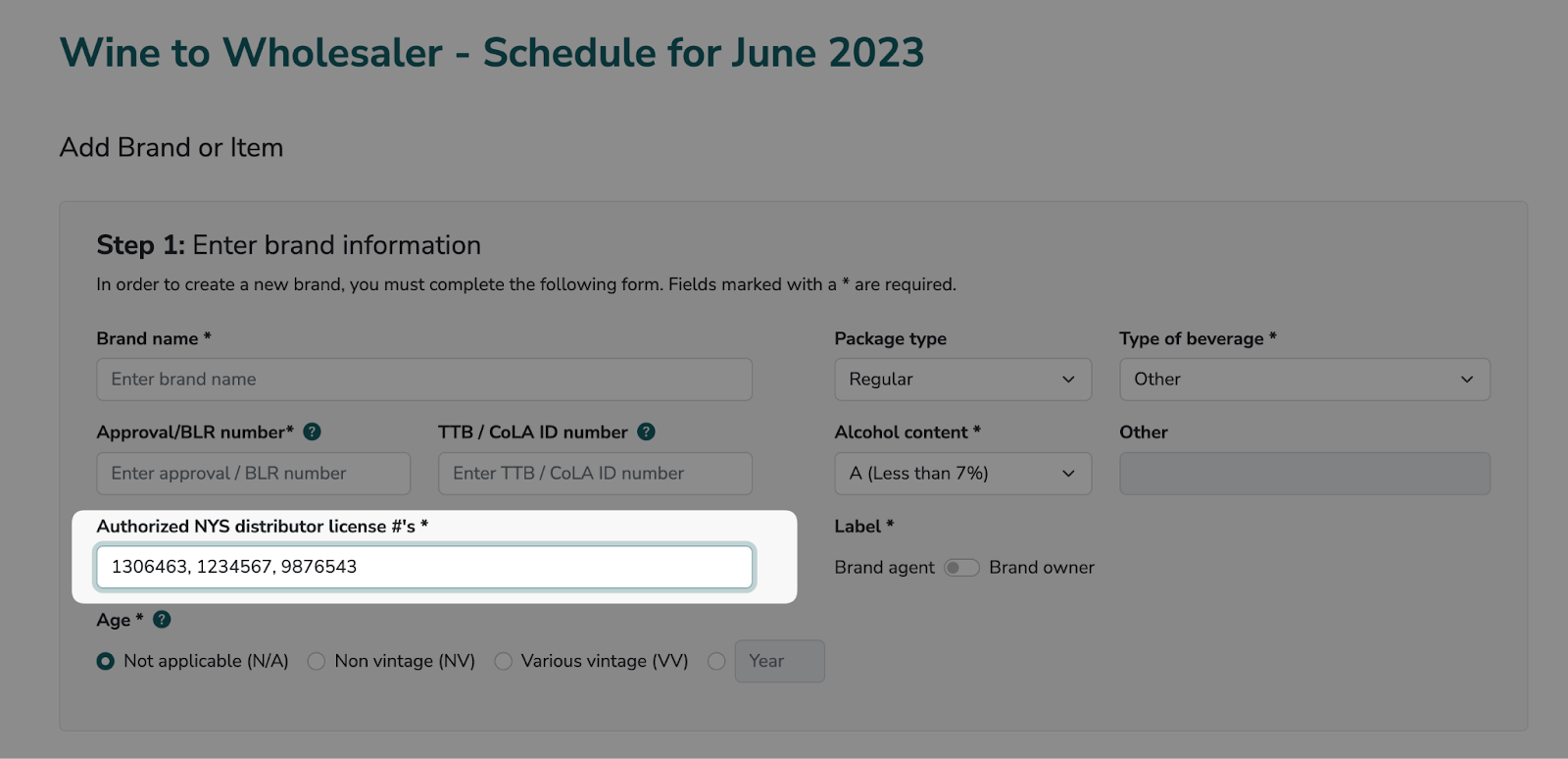Screen dimensions: 1568x759
Task: Click the "Brand agent" label text
Action: tap(884, 568)
